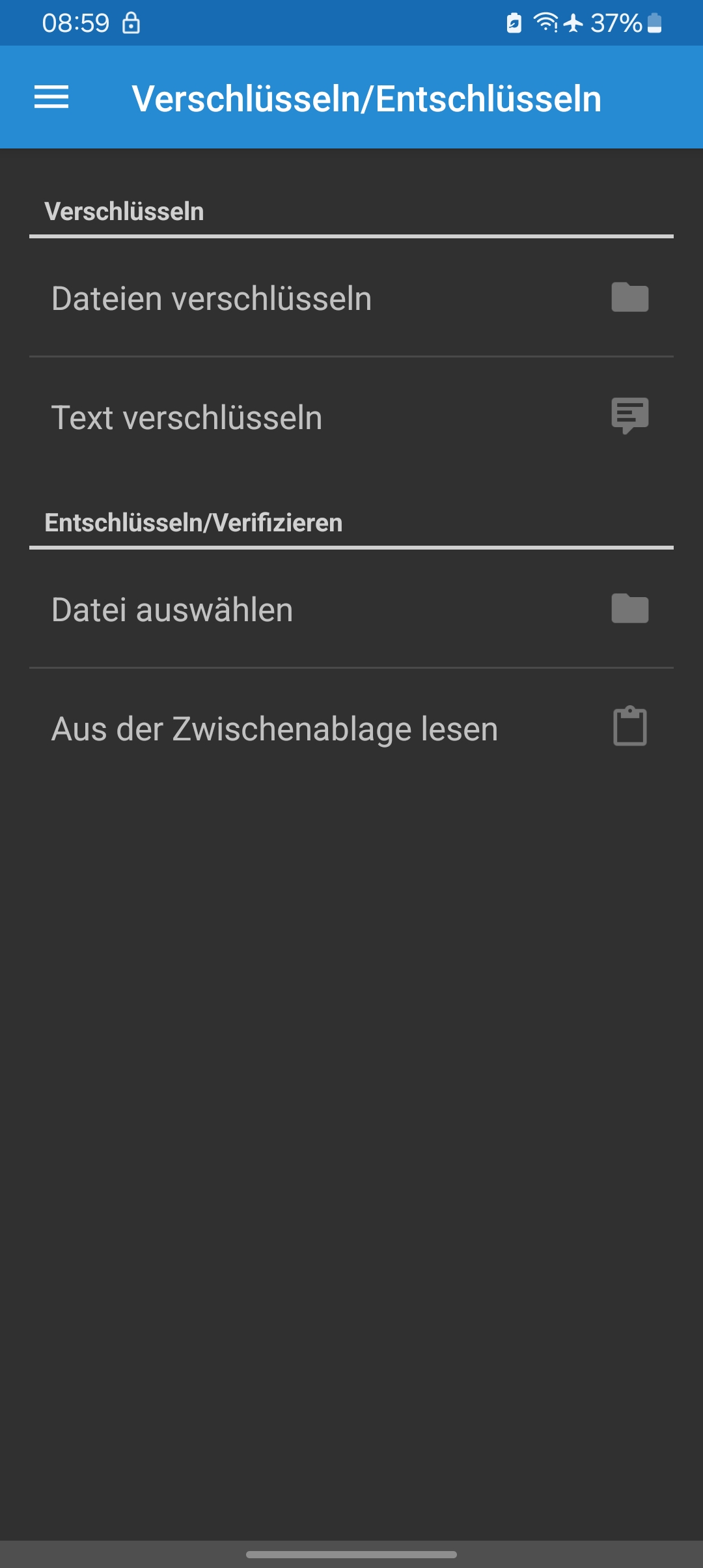Tap the message icon beside Text verschlüsseln
The width and height of the screenshot is (703, 1568).
630,415
